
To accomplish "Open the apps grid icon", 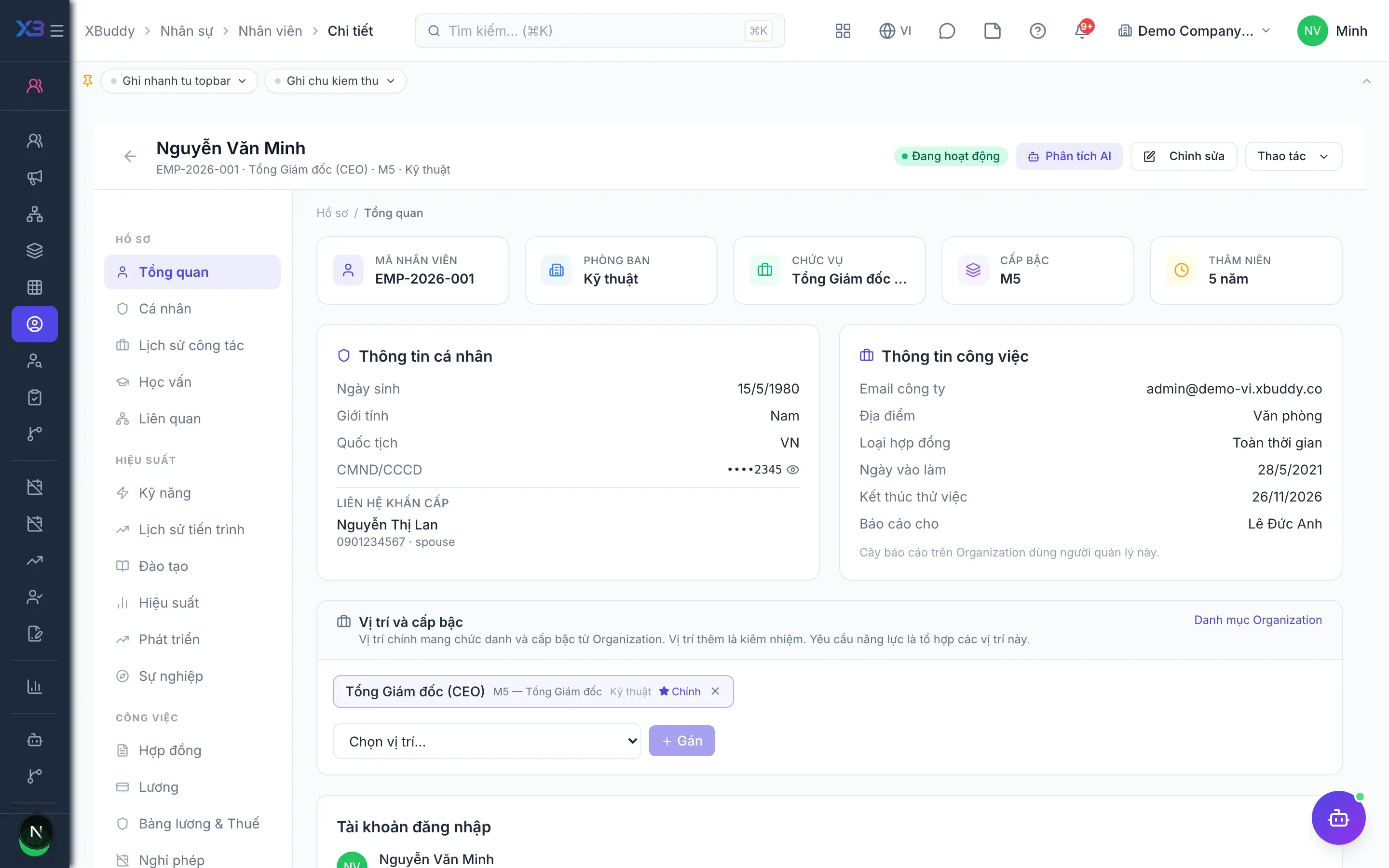I will click(843, 31).
